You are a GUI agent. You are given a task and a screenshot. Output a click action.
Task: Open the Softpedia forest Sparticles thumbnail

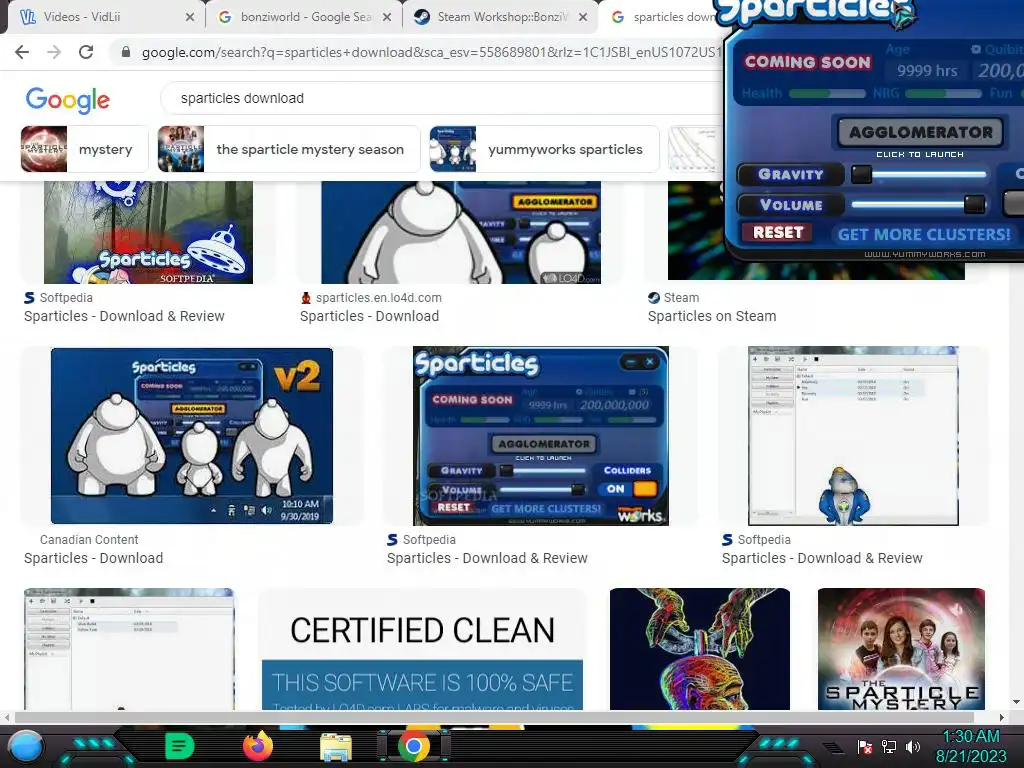(148, 232)
